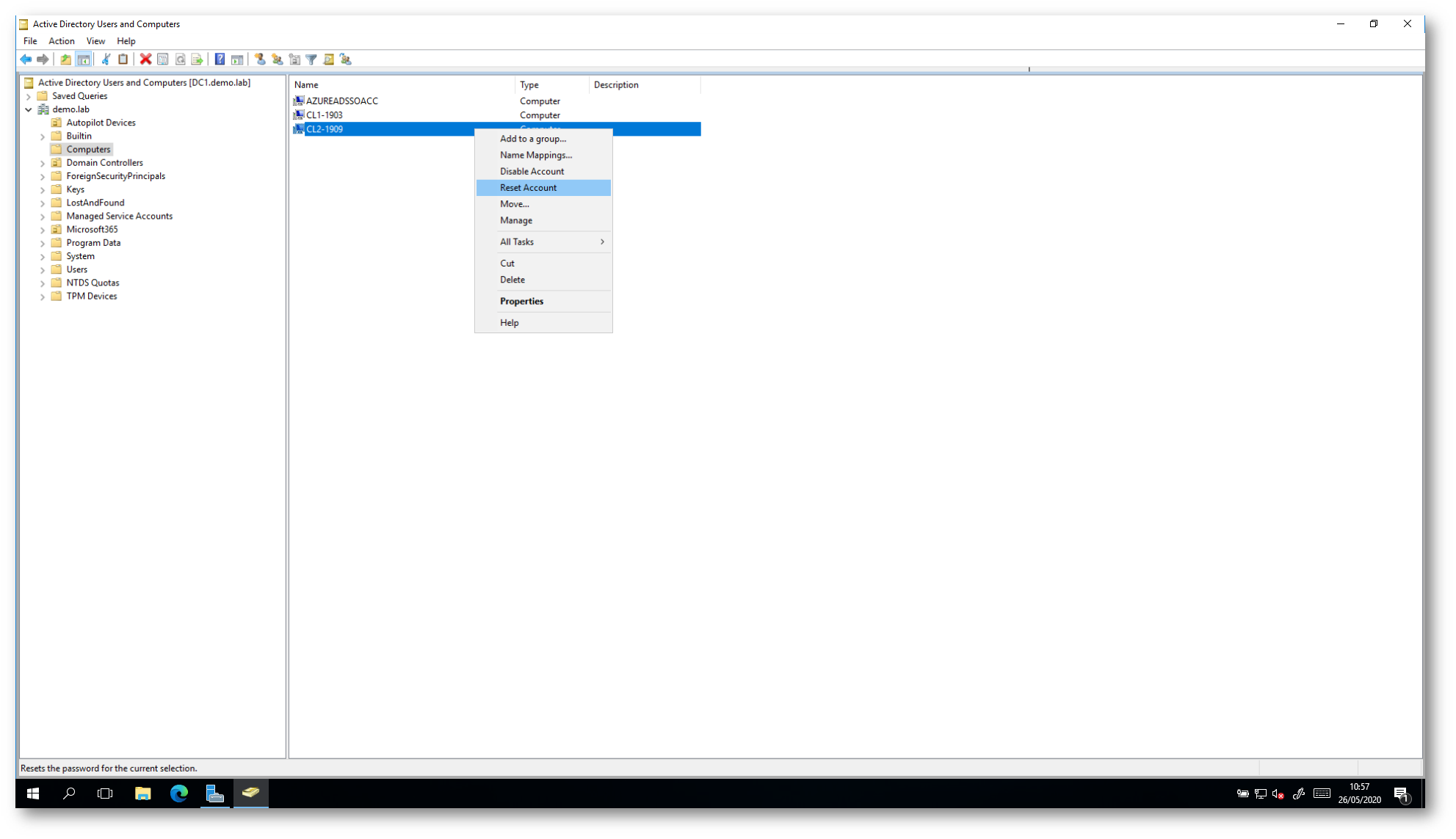The width and height of the screenshot is (1456, 839).
Task: Sort list by Type column header
Action: 552,85
